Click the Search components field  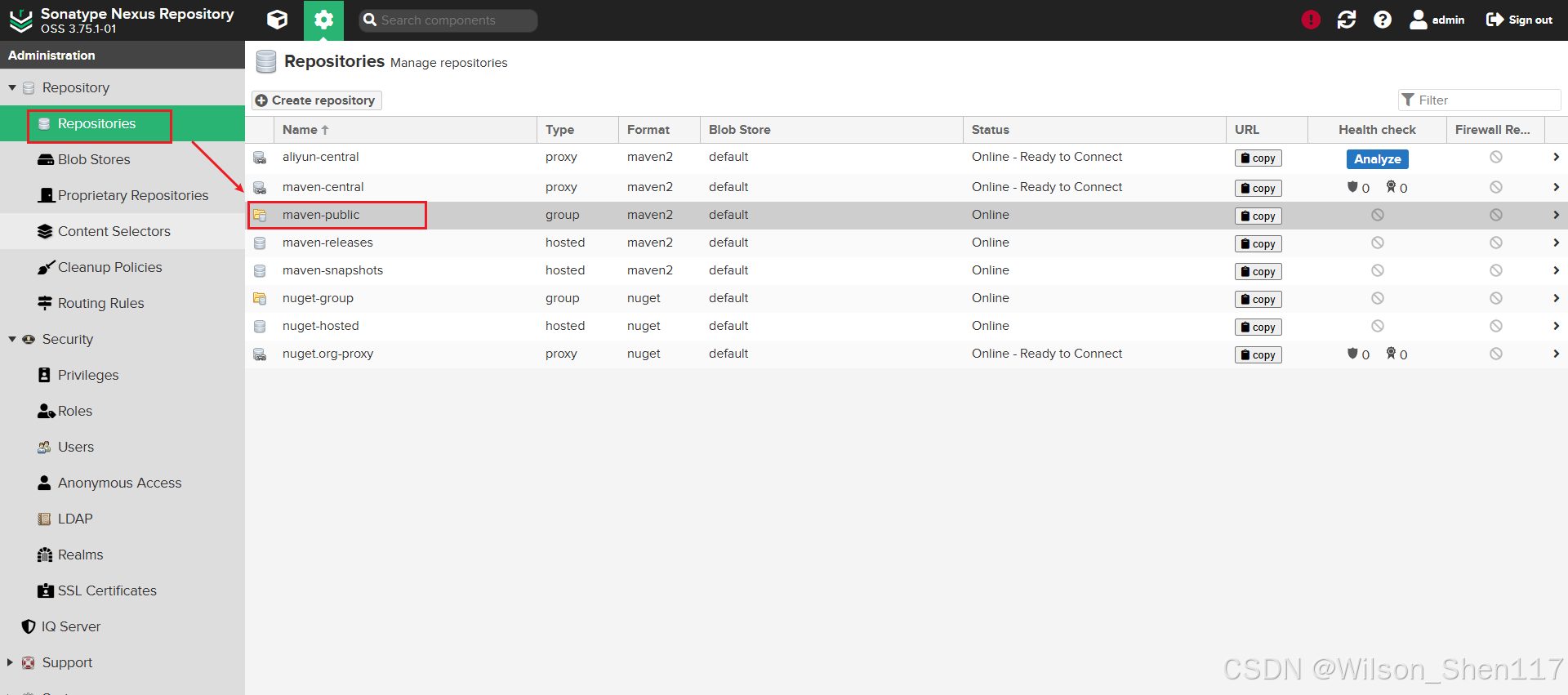[x=448, y=20]
